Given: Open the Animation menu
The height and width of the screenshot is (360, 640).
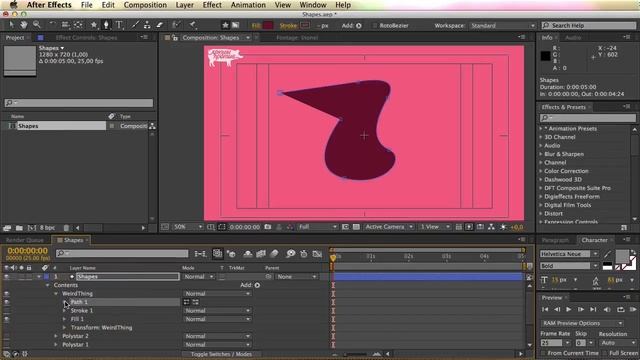Looking at the screenshot, I should tap(248, 5).
